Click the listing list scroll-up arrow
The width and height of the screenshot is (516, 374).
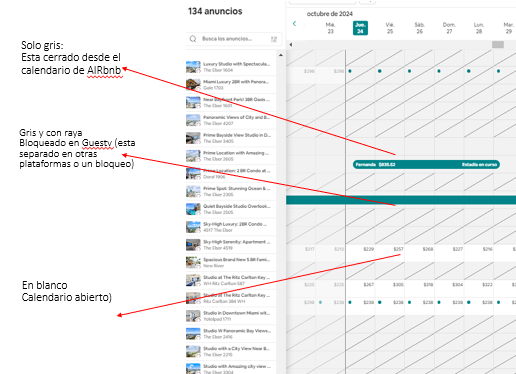coord(281,55)
